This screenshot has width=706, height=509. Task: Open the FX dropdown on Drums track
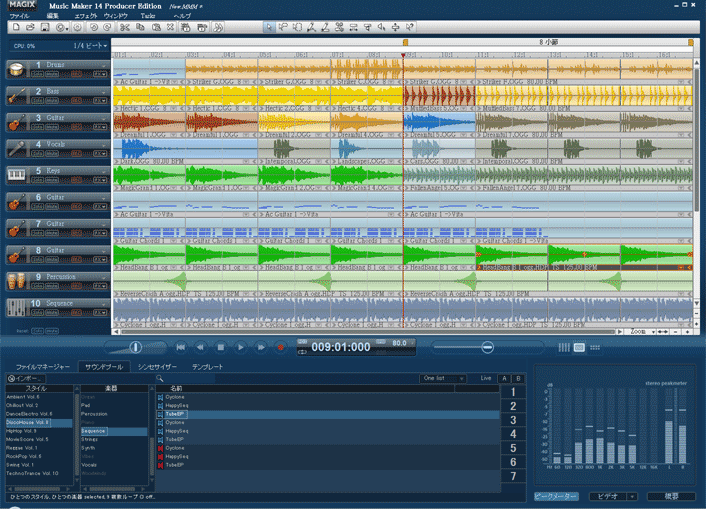100,73
